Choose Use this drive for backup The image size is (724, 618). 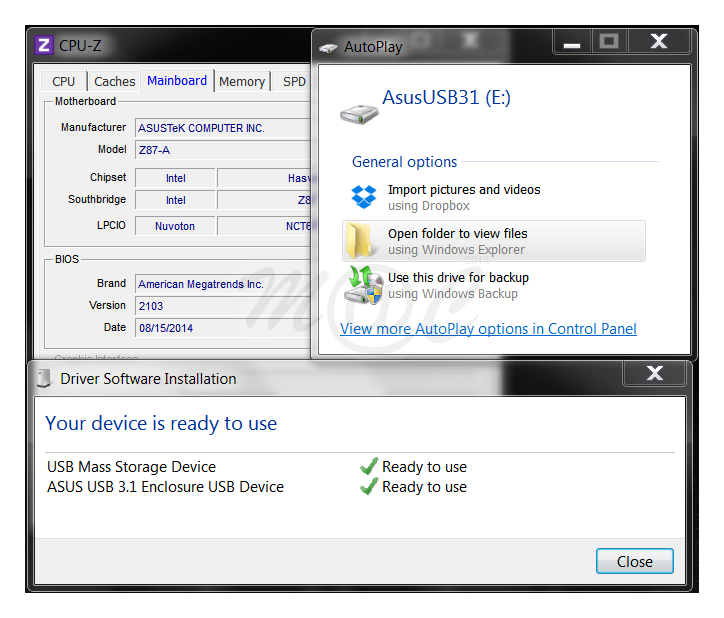pyautogui.click(x=494, y=285)
